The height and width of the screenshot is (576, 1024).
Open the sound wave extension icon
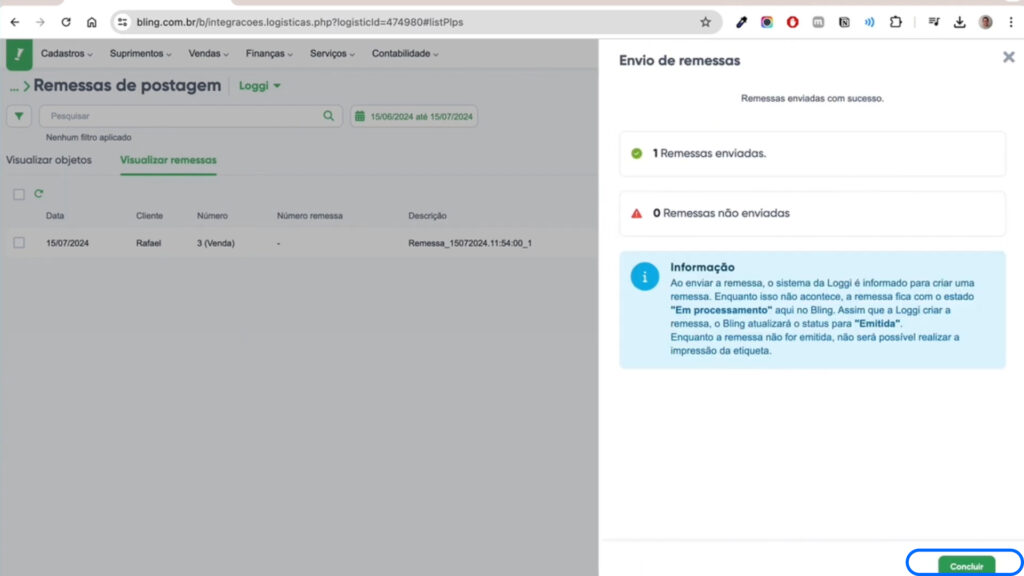coord(869,22)
